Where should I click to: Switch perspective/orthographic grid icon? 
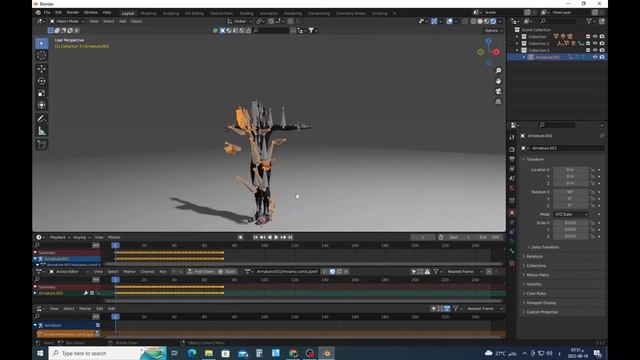click(x=498, y=102)
